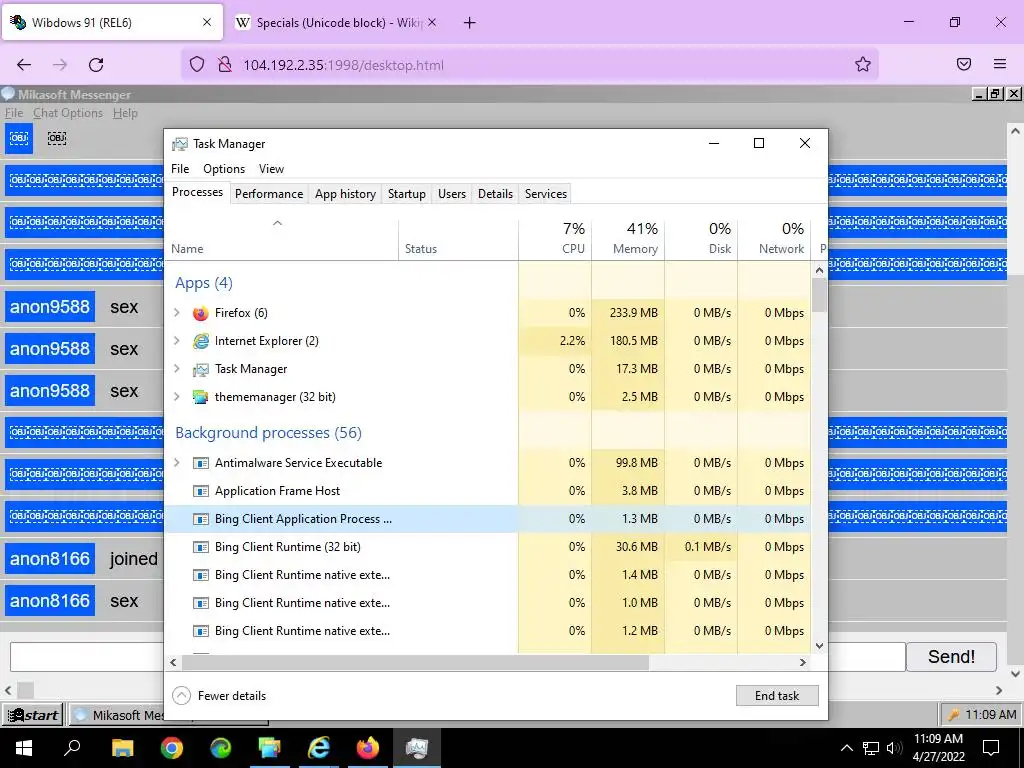
Task: Sort processes by Memory column
Action: tap(628, 239)
